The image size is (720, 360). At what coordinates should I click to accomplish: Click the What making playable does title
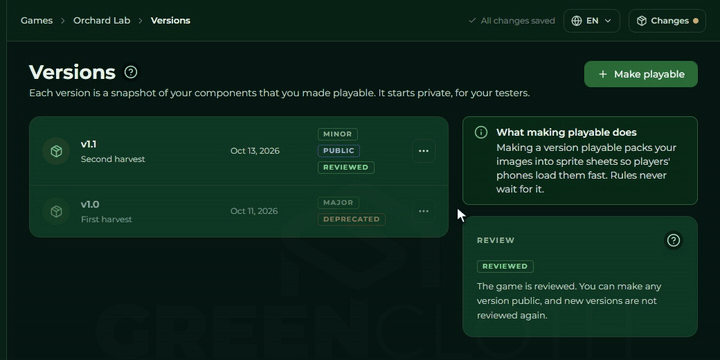click(566, 133)
